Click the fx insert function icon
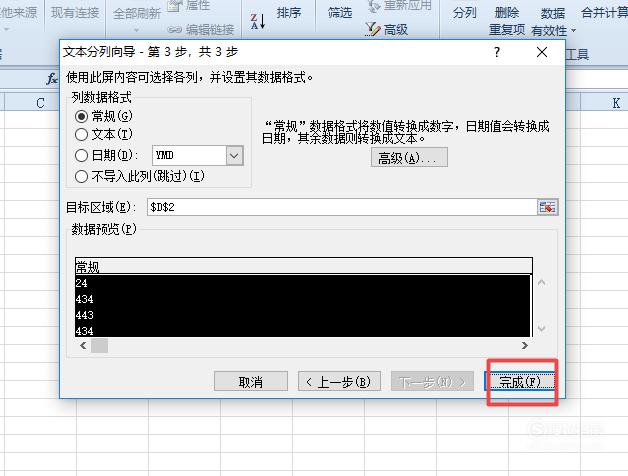Image resolution: width=628 pixels, height=476 pixels. [x=52, y=79]
